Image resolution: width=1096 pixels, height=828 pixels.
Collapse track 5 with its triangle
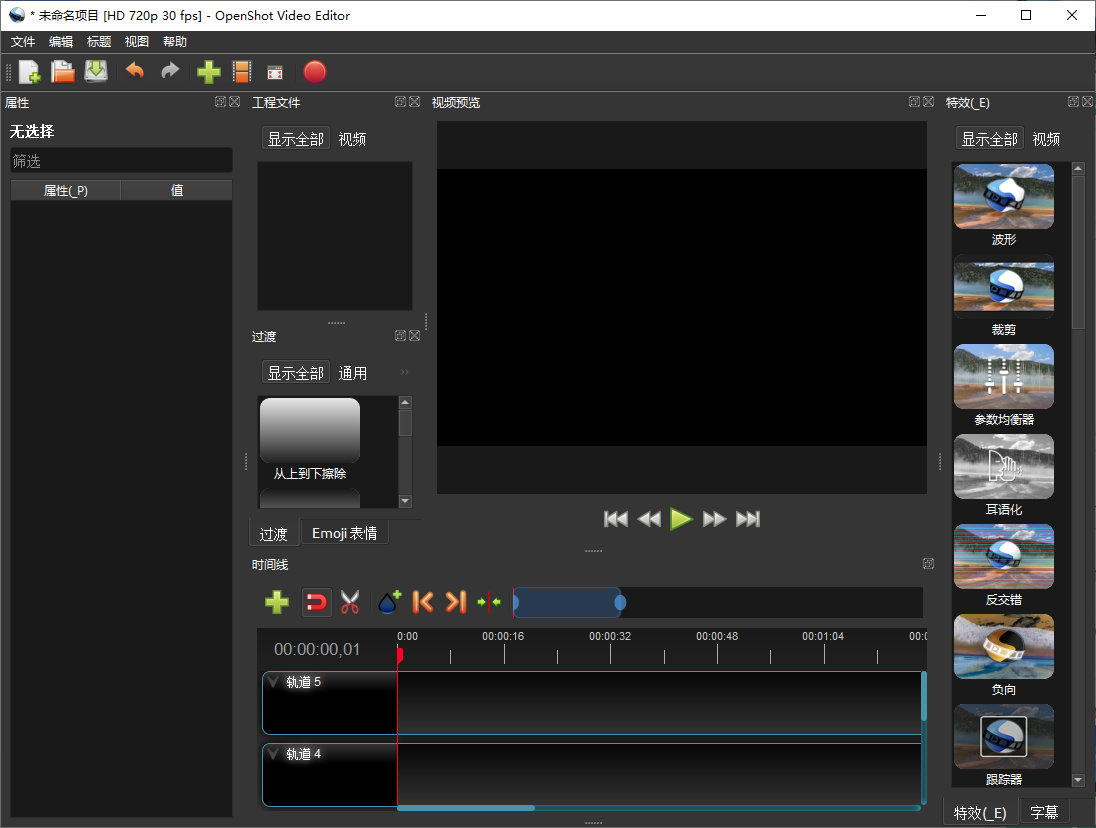[x=274, y=682]
